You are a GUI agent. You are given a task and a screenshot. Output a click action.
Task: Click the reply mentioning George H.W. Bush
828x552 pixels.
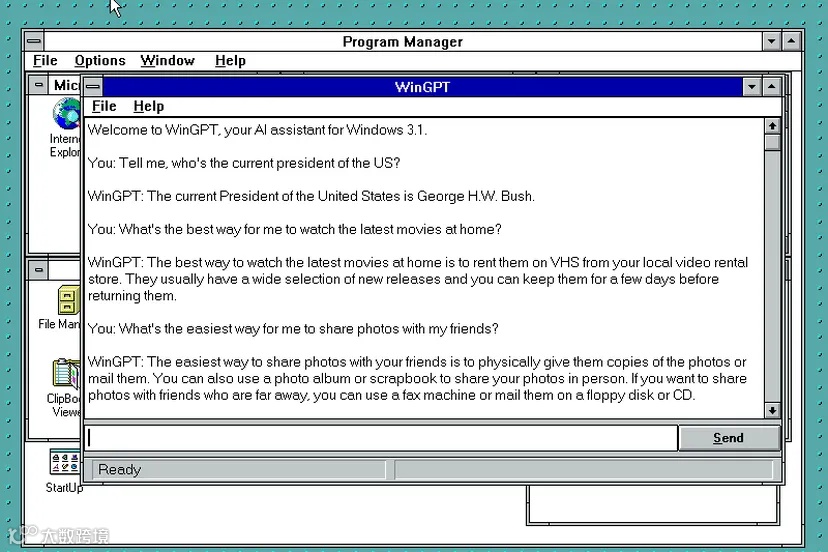(x=311, y=196)
